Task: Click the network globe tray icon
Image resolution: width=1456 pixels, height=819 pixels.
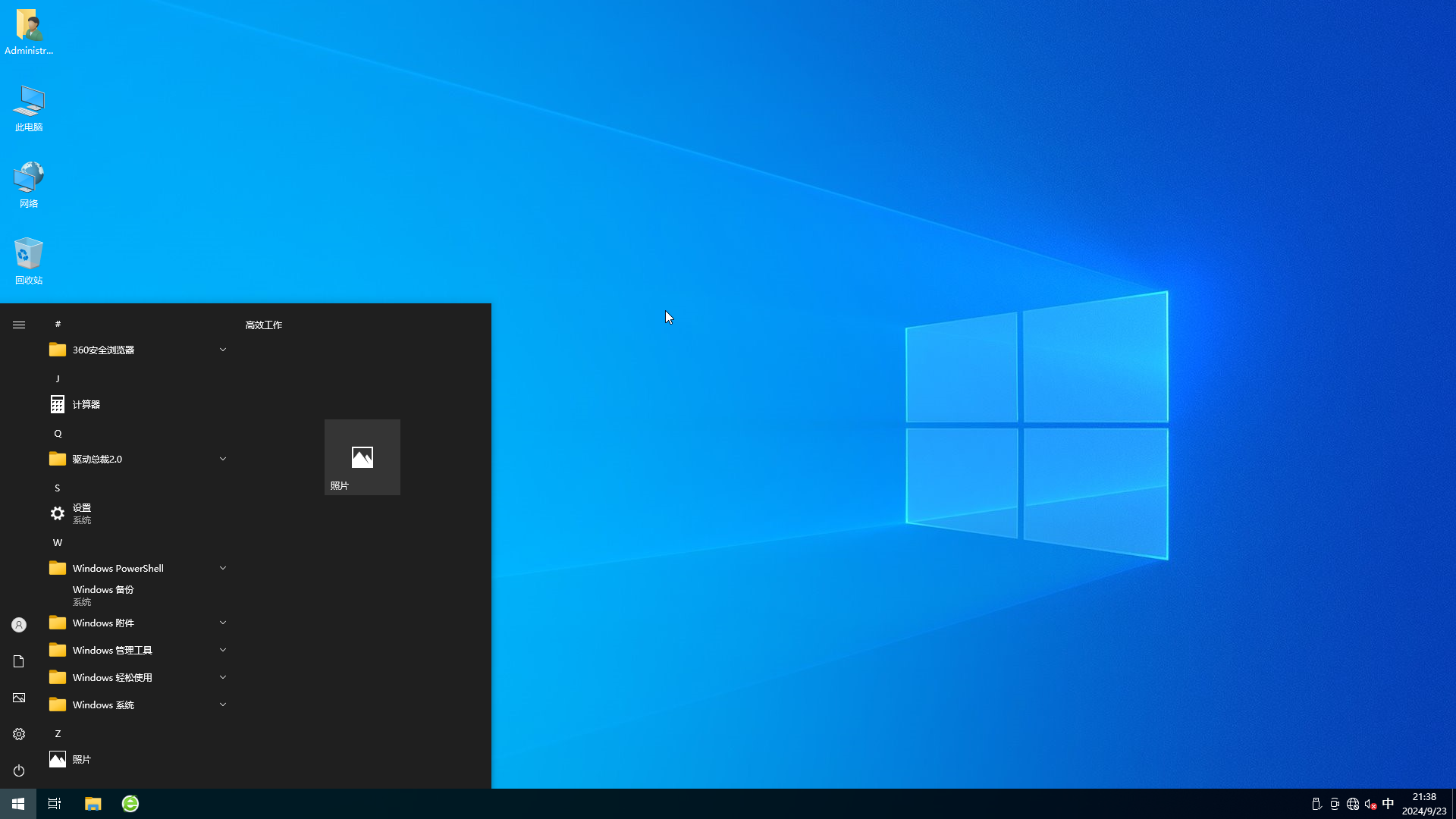Action: tap(1353, 804)
